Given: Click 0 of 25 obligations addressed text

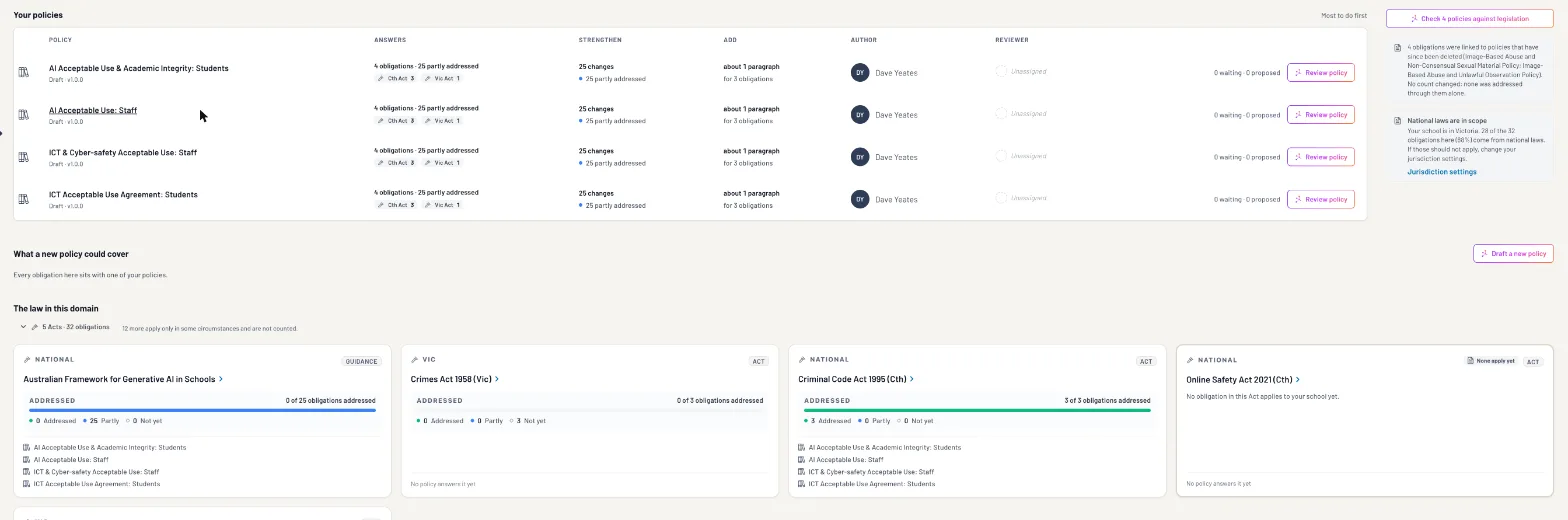Looking at the screenshot, I should click(331, 401).
